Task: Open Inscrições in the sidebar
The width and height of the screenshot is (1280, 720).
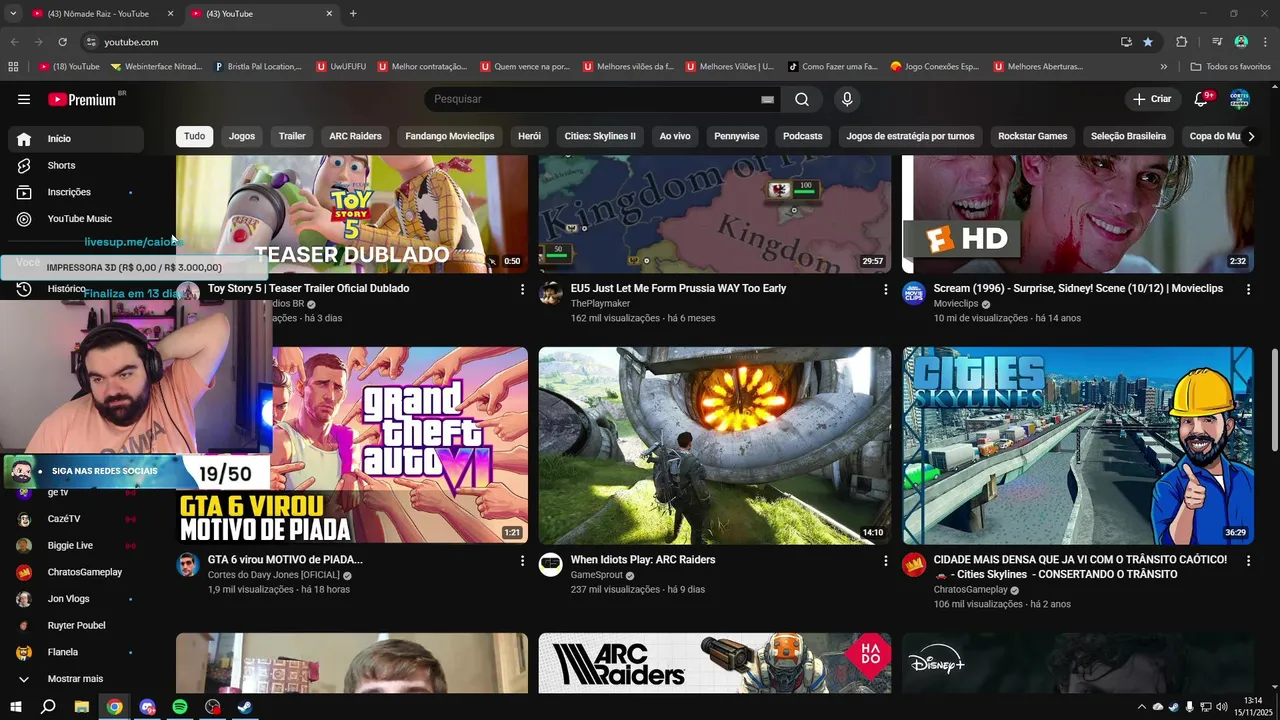Action: click(x=75, y=192)
